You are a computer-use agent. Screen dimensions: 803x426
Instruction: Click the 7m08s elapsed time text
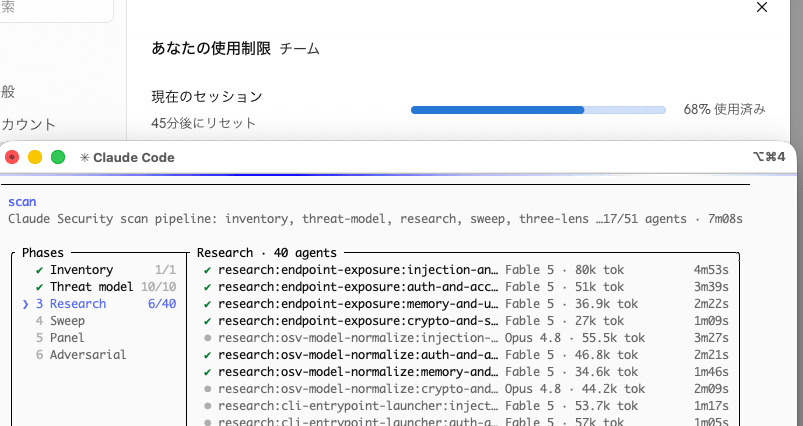[x=725, y=219]
